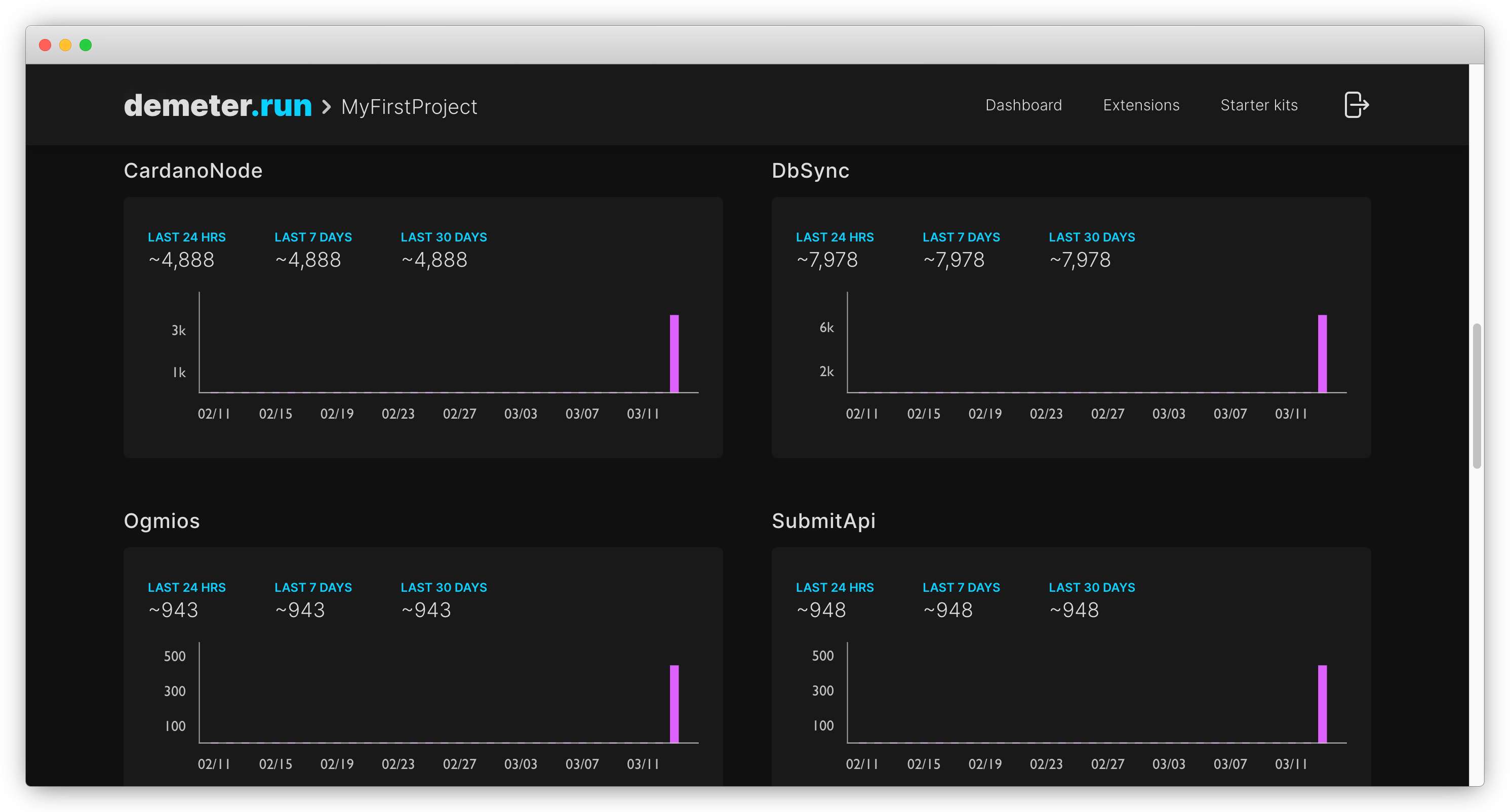This screenshot has height=812, width=1510.
Task: Click the green maximize window button
Action: click(86, 45)
